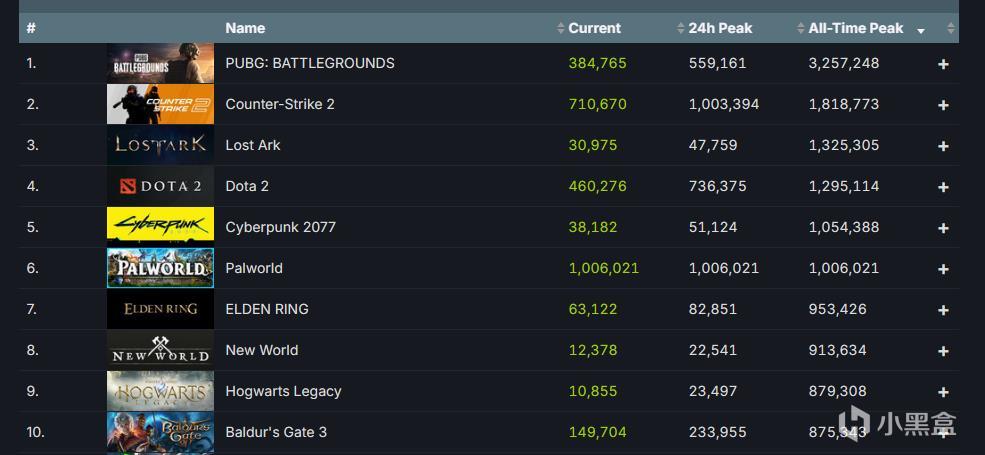
Task: Select ELDEN RING current value 63,122
Action: click(x=593, y=309)
